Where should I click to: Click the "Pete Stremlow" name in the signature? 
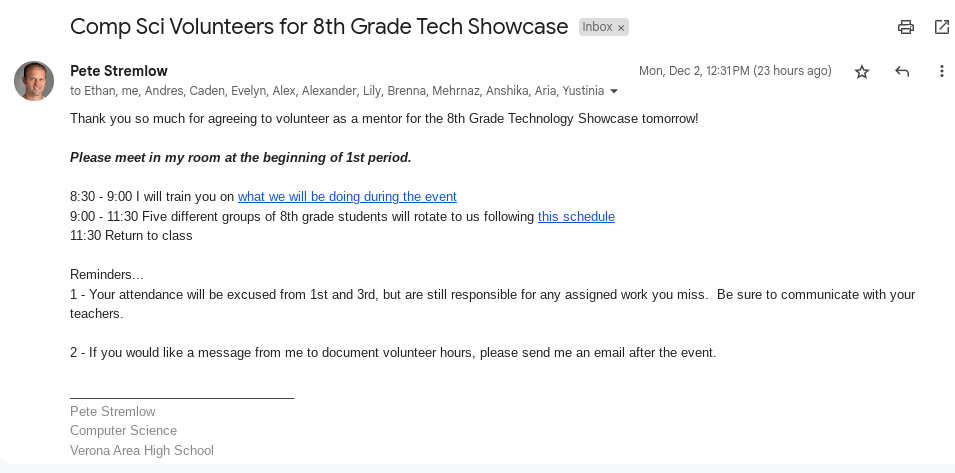[113, 411]
